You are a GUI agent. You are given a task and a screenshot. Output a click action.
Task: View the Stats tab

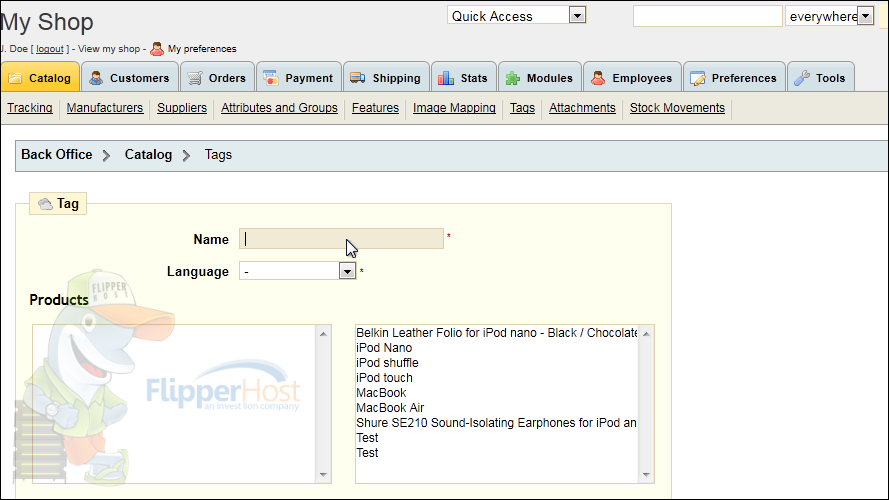tap(464, 78)
